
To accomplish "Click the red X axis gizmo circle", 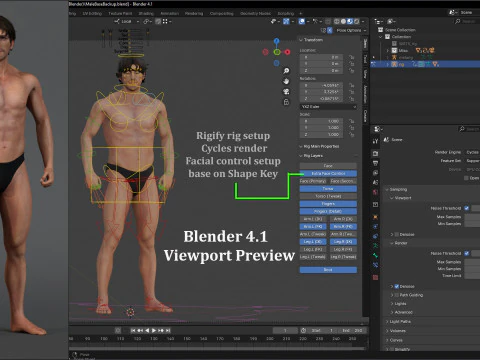I will (x=287, y=52).
